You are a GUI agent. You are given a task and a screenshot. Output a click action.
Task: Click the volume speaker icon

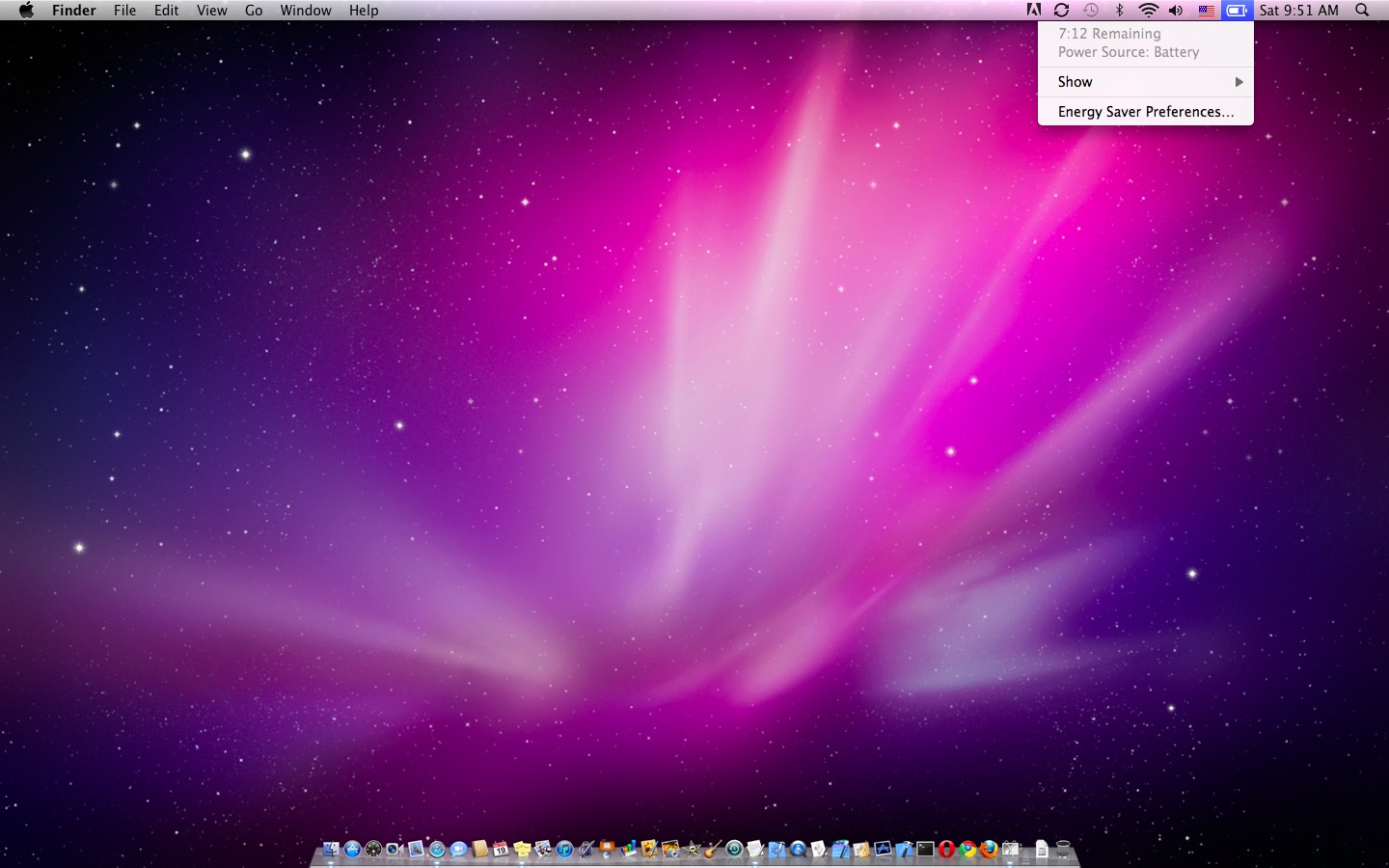pyautogui.click(x=1176, y=10)
